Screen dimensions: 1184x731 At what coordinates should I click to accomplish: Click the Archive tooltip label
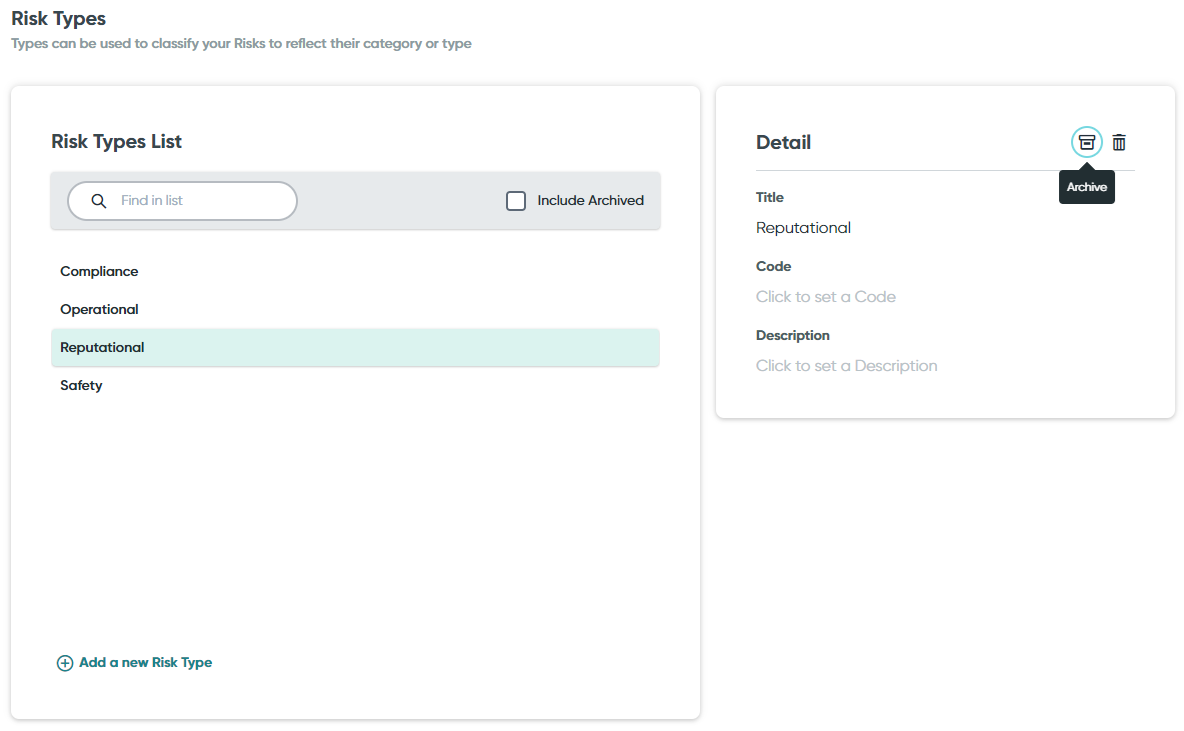click(x=1087, y=187)
